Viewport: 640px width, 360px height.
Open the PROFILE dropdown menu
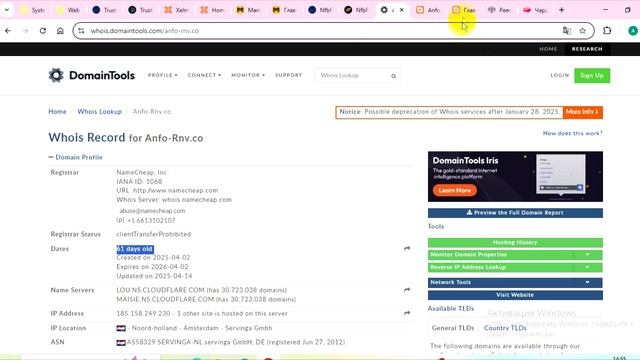(162, 75)
